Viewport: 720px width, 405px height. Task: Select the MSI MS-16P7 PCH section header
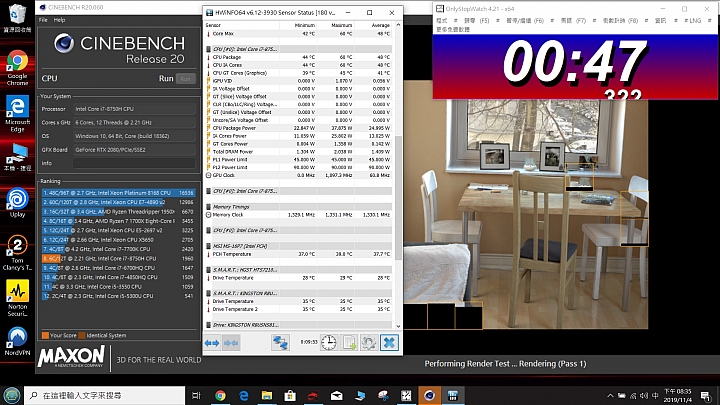pos(299,246)
